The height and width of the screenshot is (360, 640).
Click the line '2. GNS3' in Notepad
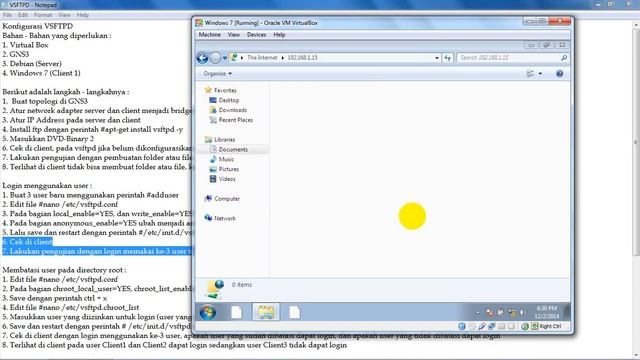click(x=16, y=54)
